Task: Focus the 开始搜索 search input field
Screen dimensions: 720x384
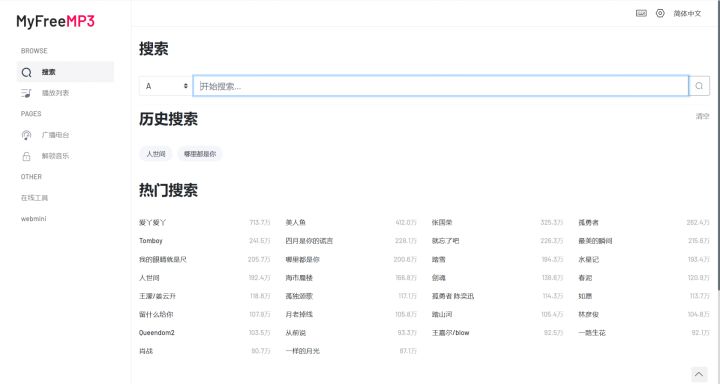Action: [x=440, y=86]
